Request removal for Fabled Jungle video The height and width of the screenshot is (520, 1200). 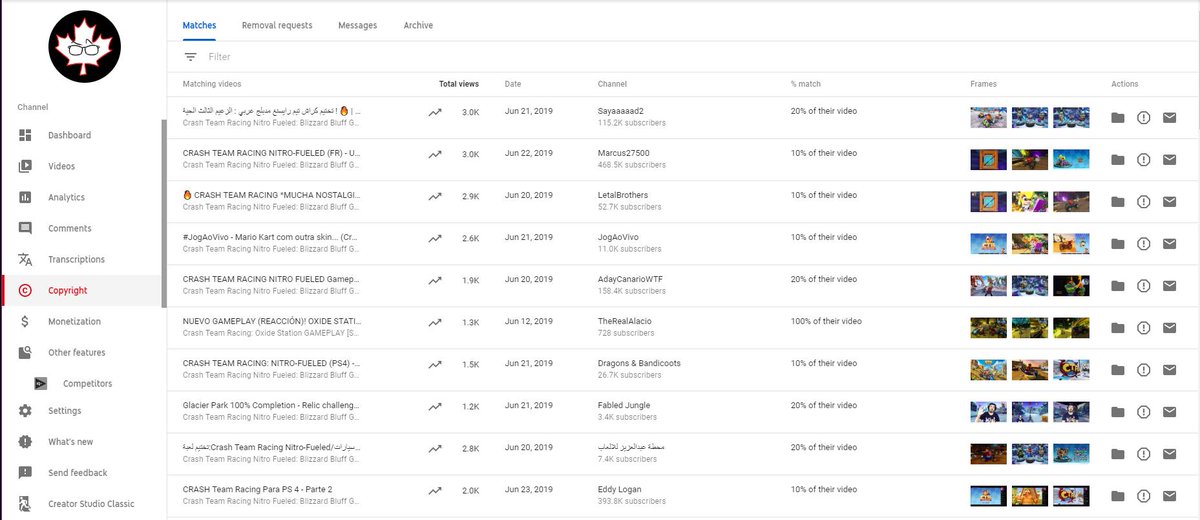pyautogui.click(x=1144, y=411)
